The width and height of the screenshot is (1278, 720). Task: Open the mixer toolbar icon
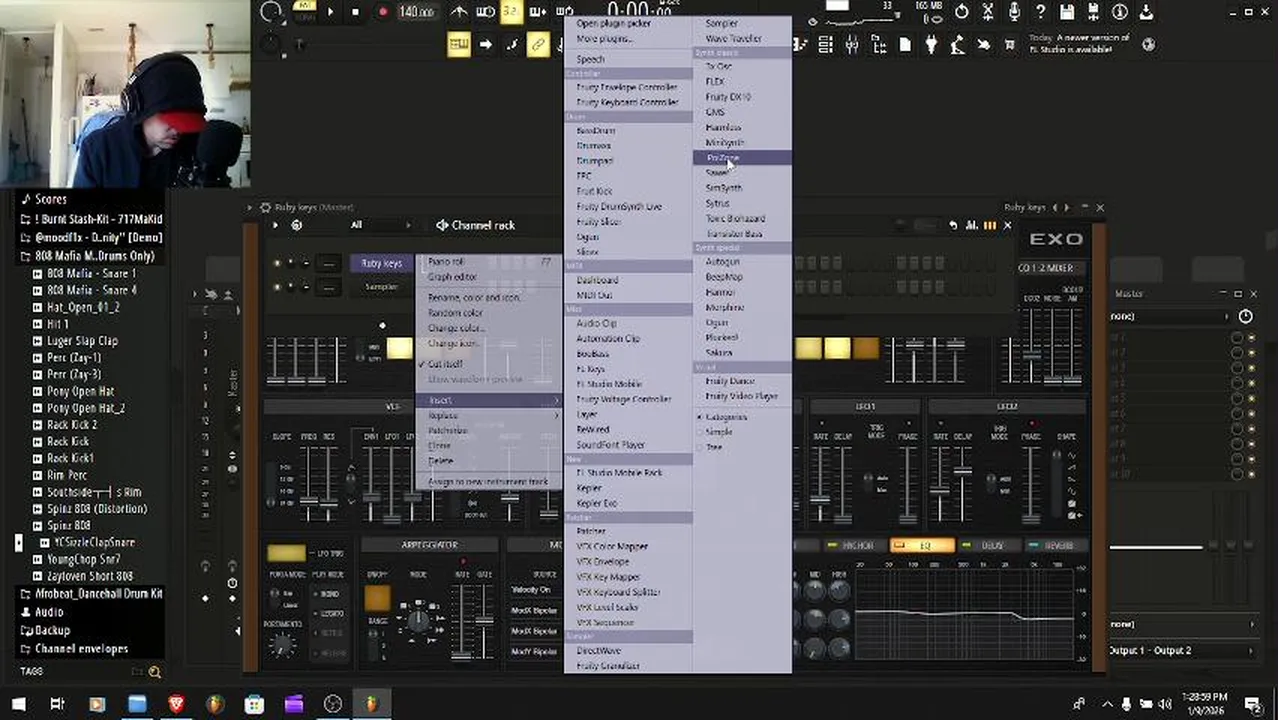[x=852, y=45]
